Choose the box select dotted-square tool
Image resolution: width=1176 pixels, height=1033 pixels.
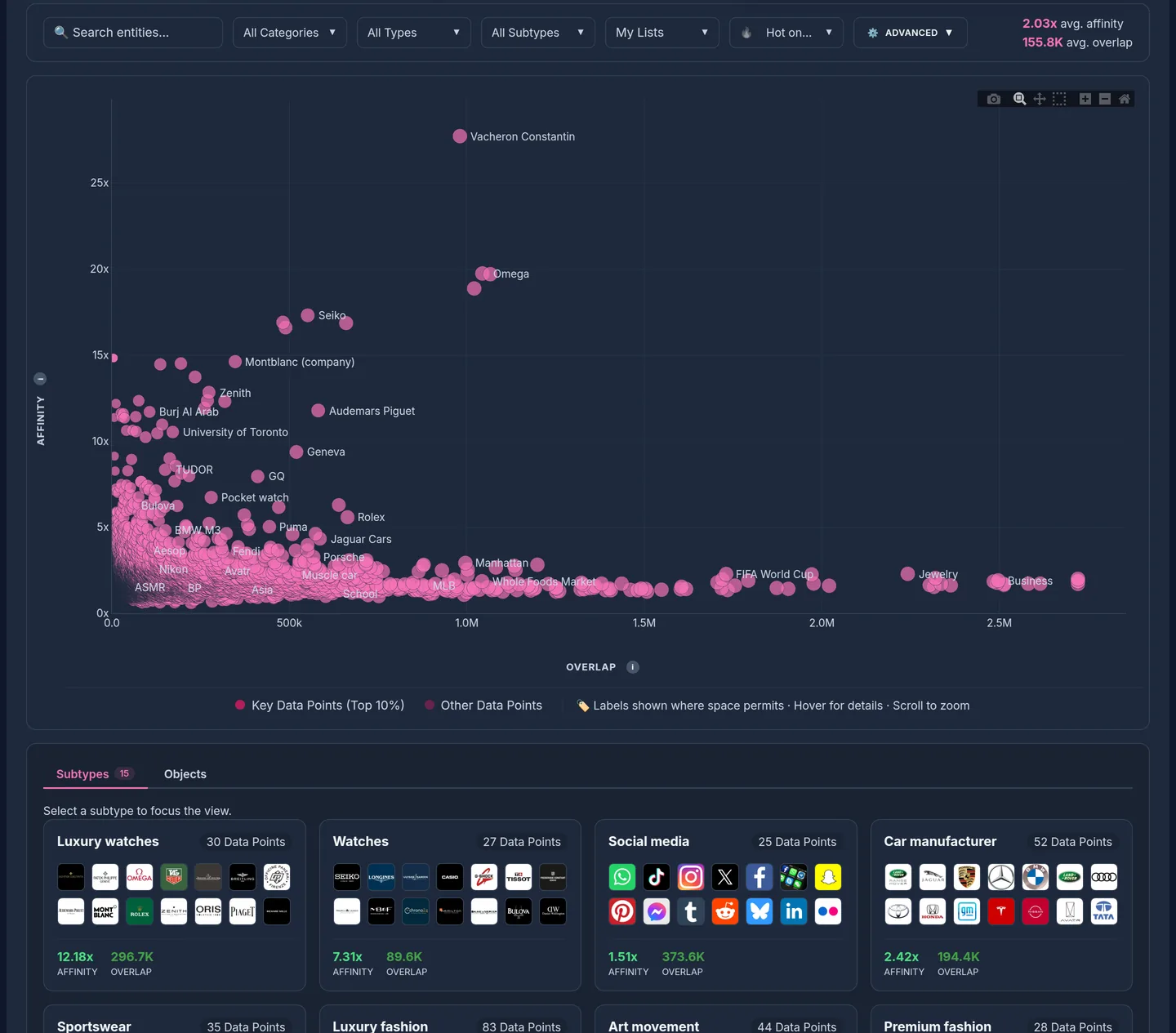tap(1059, 99)
